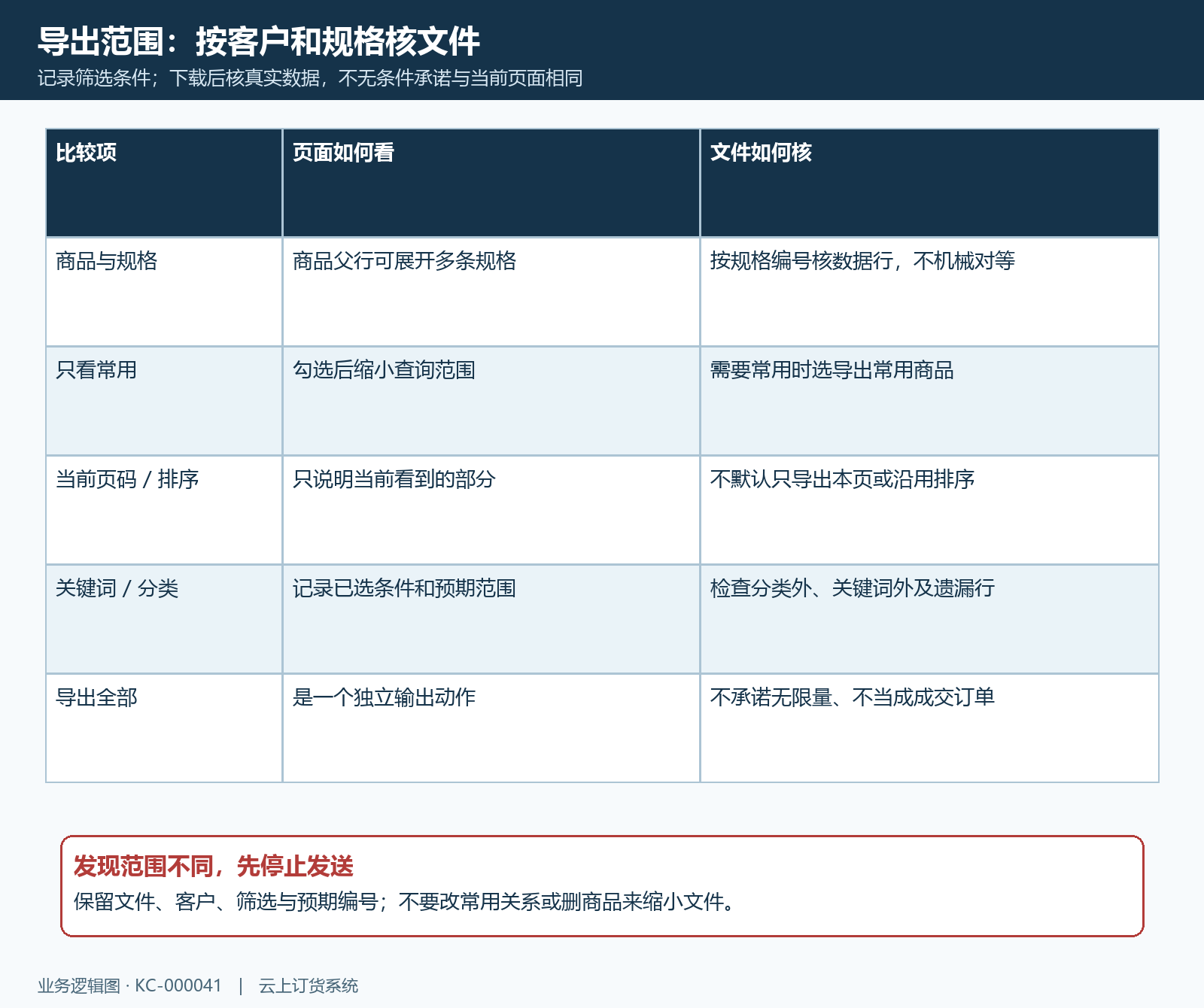Select warning text starting 保留文件、客户

pyautogui.click(x=405, y=901)
